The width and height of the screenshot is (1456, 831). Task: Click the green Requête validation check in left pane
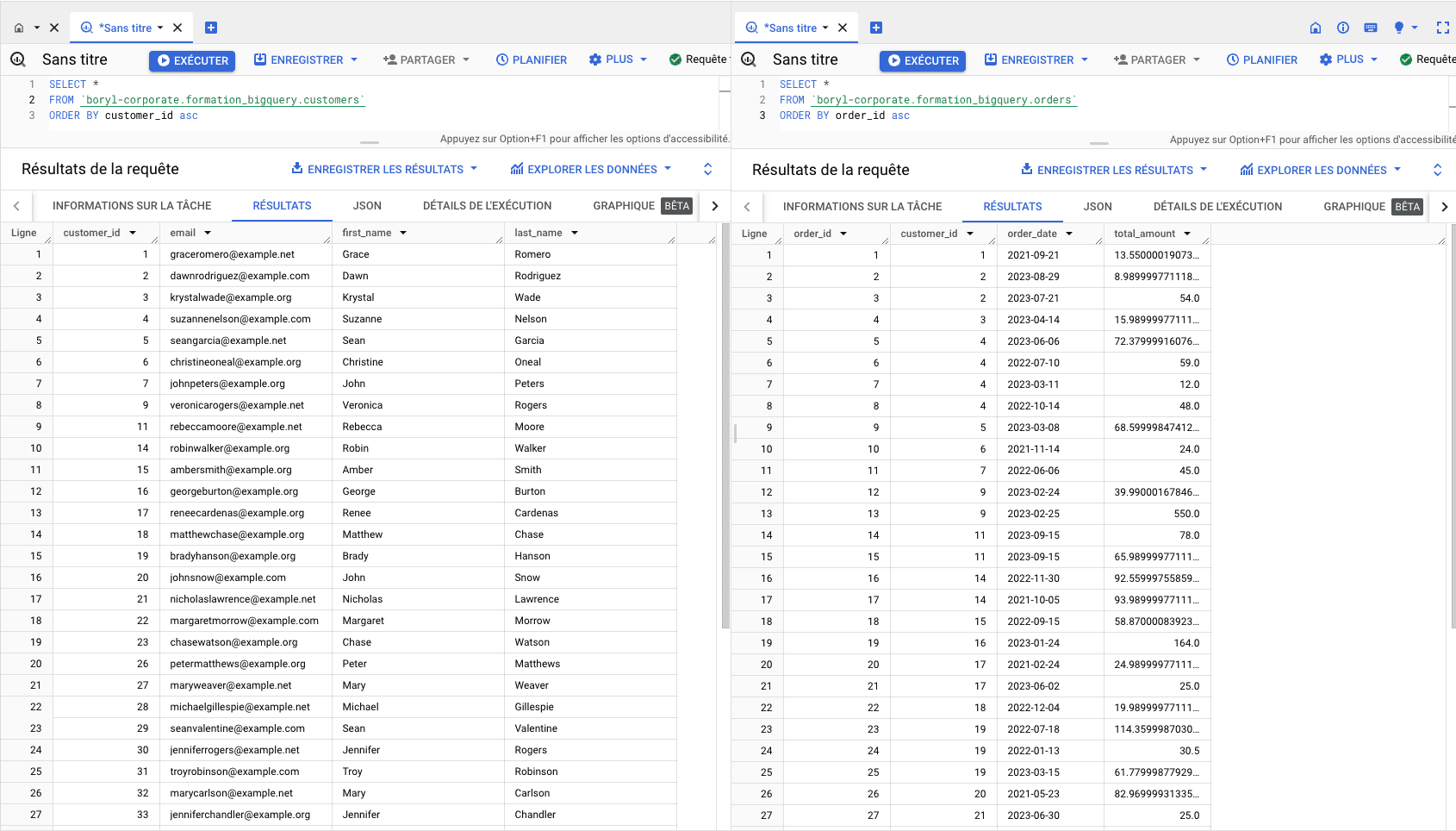pyautogui.click(x=675, y=59)
